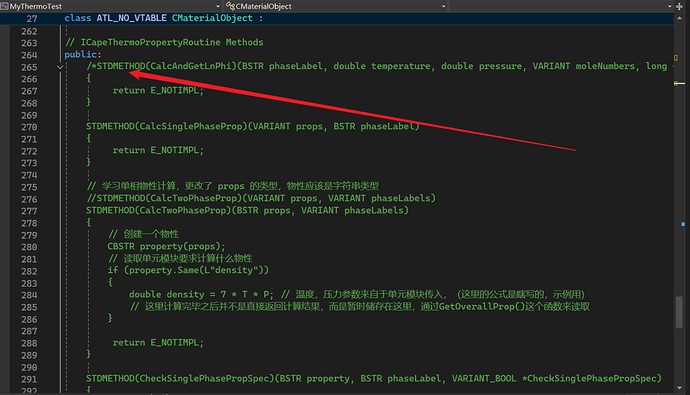The height and width of the screenshot is (395, 690).
Task: Click the scrollbar up arrow
Action: click(679, 18)
